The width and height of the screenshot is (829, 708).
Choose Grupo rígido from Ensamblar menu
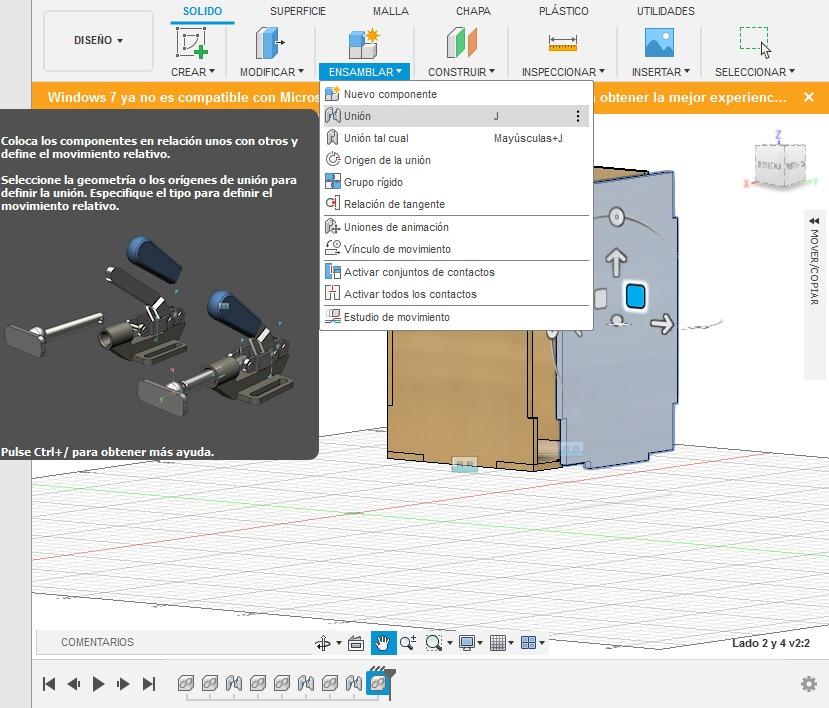click(x=373, y=182)
